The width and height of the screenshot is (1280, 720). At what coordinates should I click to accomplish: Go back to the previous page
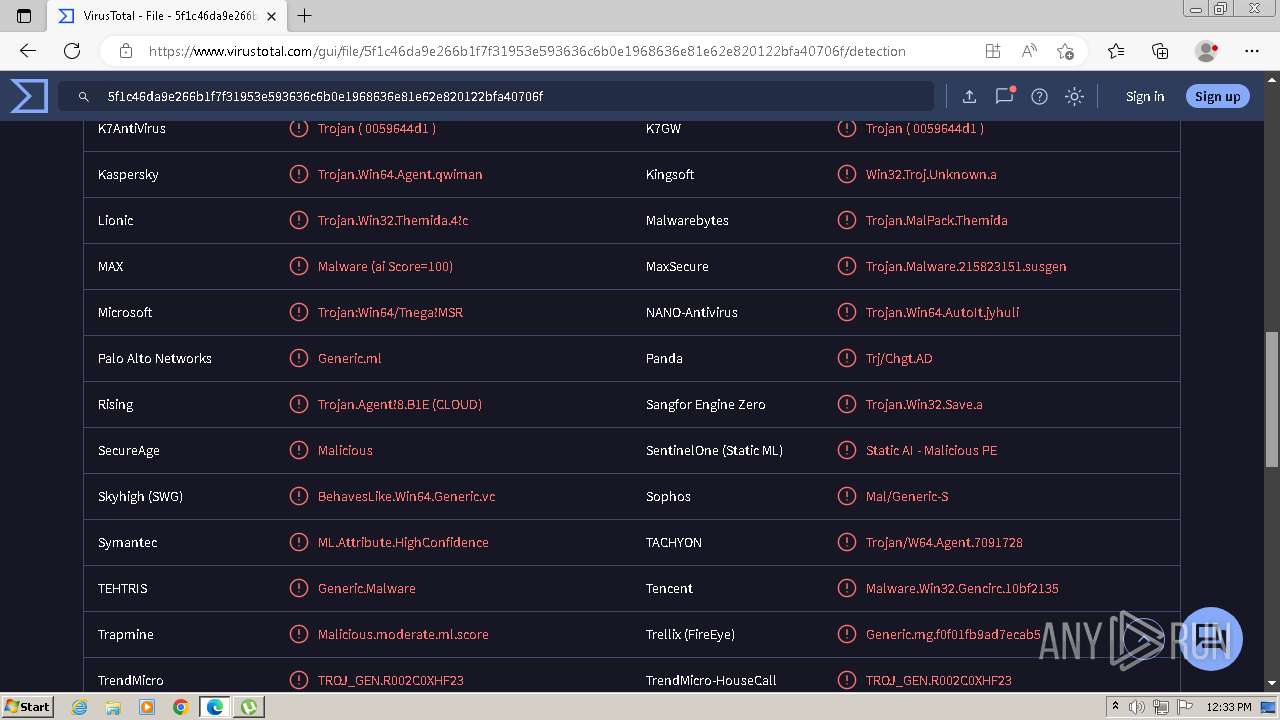point(28,51)
